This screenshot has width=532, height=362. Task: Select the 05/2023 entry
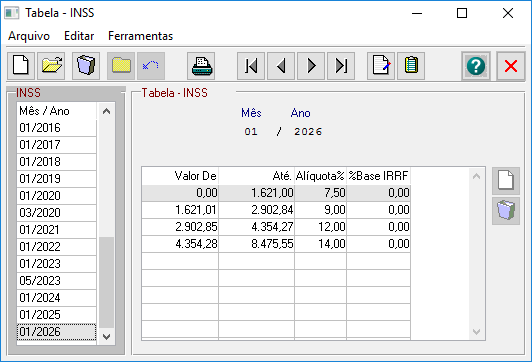pos(56,281)
